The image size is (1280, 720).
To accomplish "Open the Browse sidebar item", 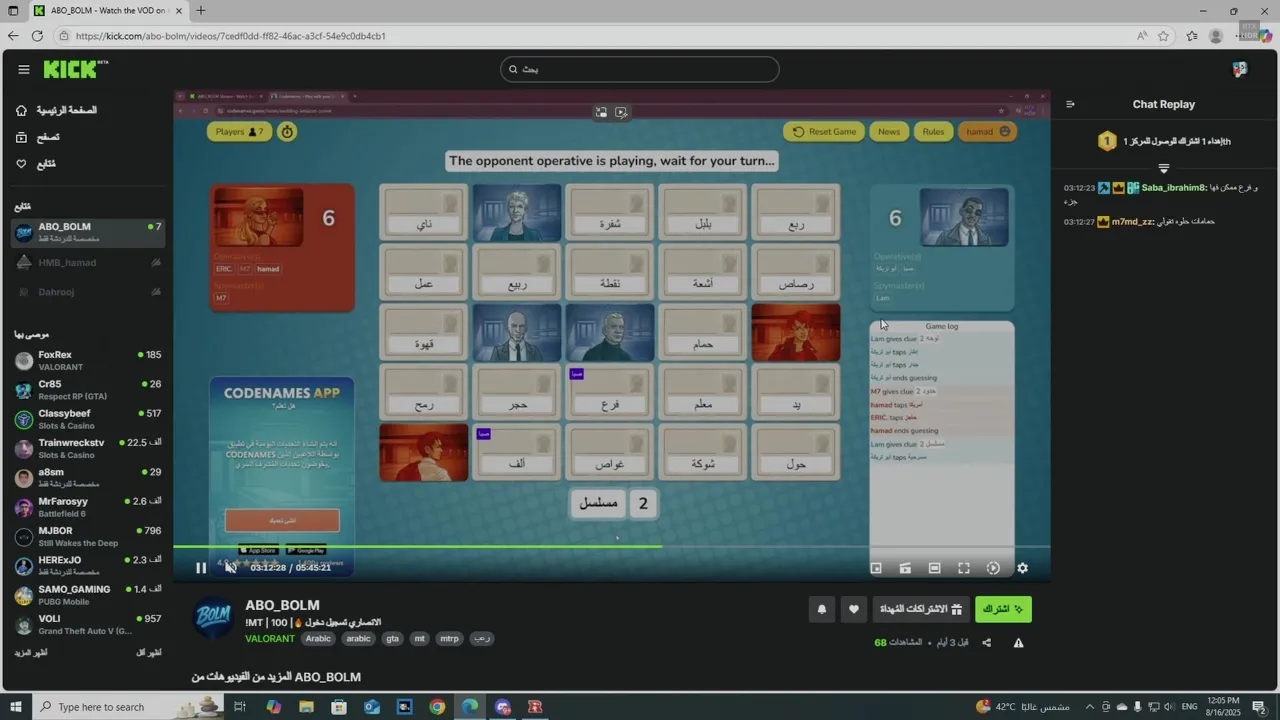I will (x=38, y=137).
